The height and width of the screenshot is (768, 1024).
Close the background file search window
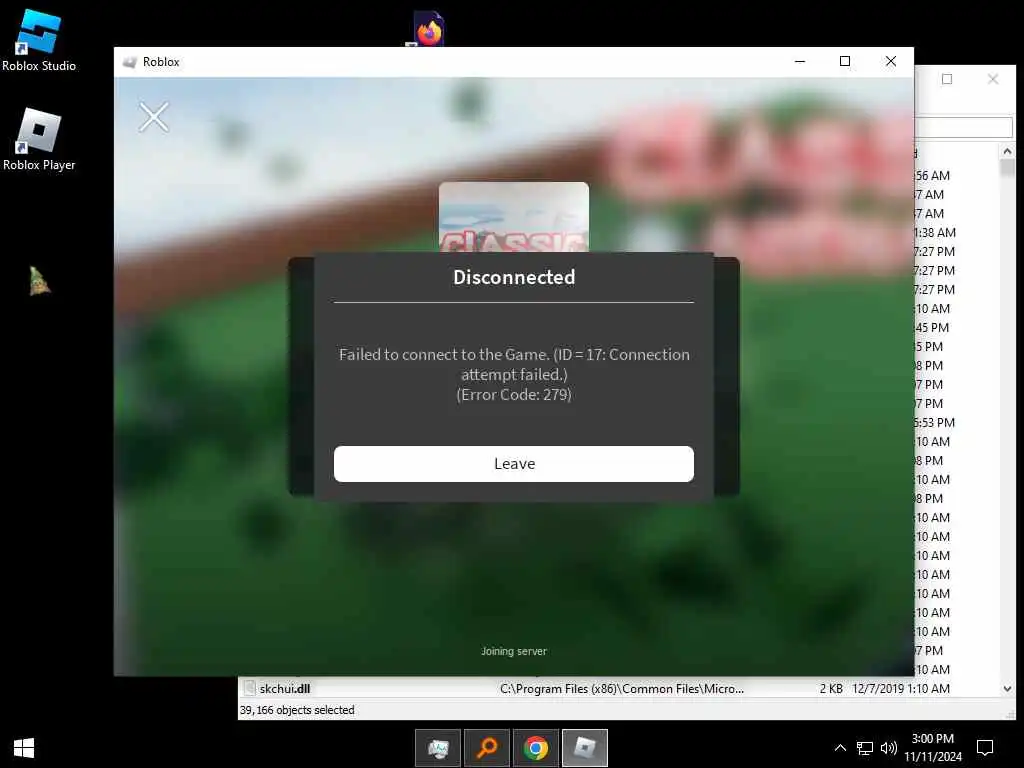993,79
